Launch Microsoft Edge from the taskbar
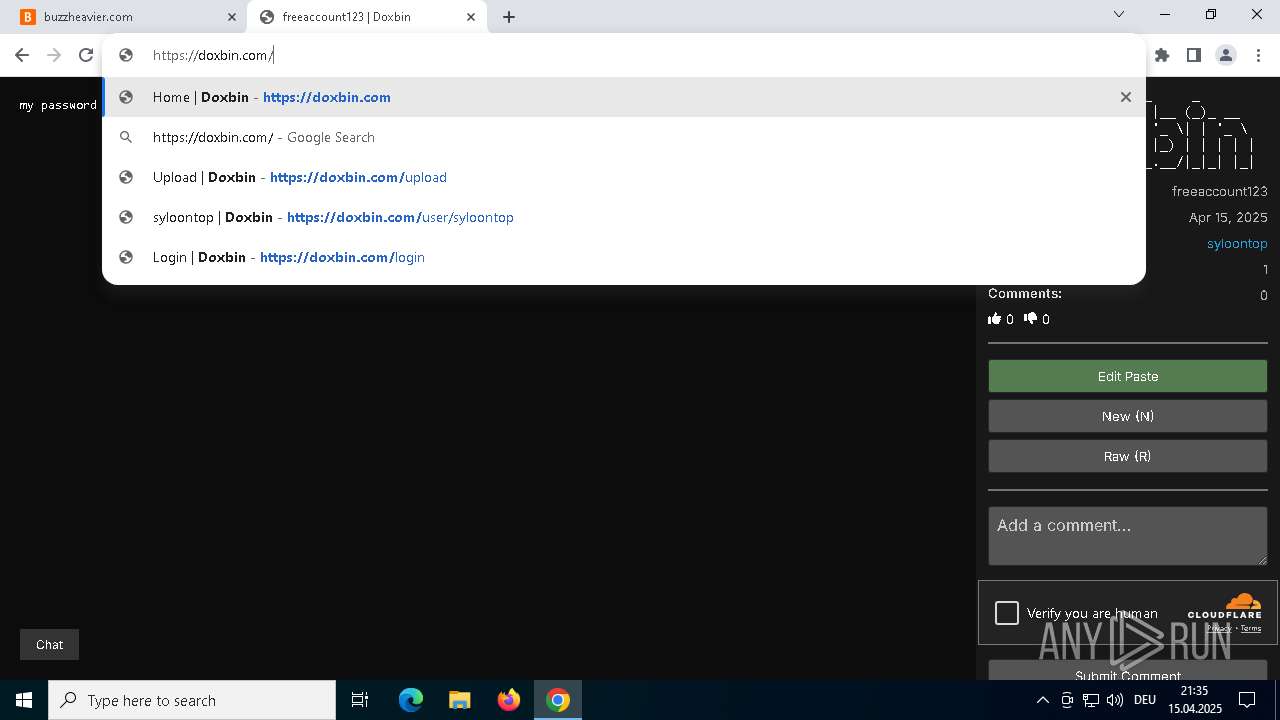 click(x=411, y=700)
